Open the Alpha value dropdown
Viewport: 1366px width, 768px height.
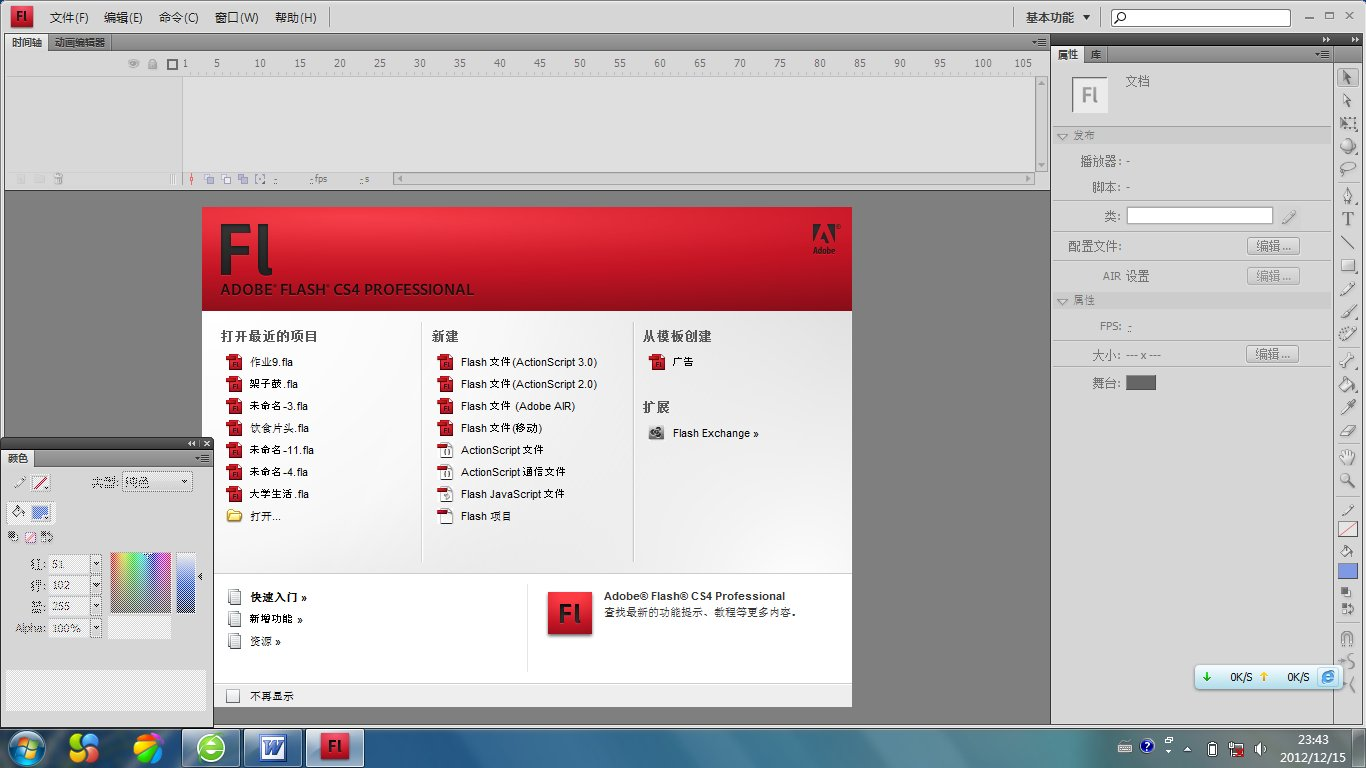[96, 629]
